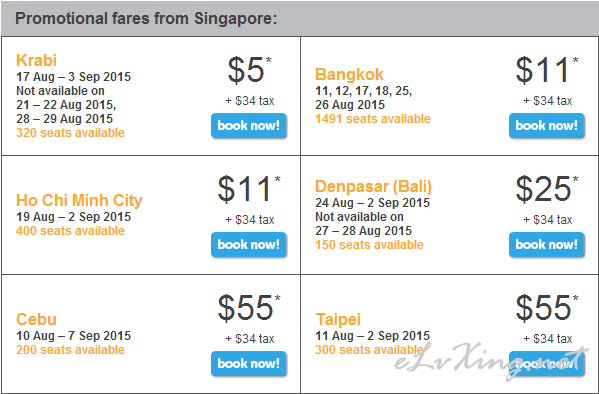Open the Taipei destination link
This screenshot has height=394, width=599.
[x=338, y=319]
